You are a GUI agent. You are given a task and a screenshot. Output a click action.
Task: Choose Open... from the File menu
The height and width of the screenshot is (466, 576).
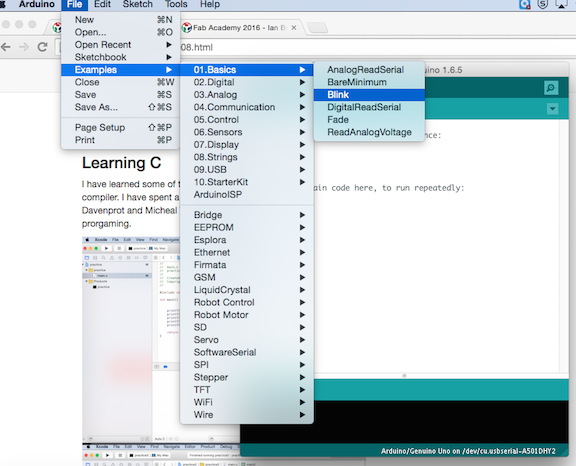[x=120, y=32]
